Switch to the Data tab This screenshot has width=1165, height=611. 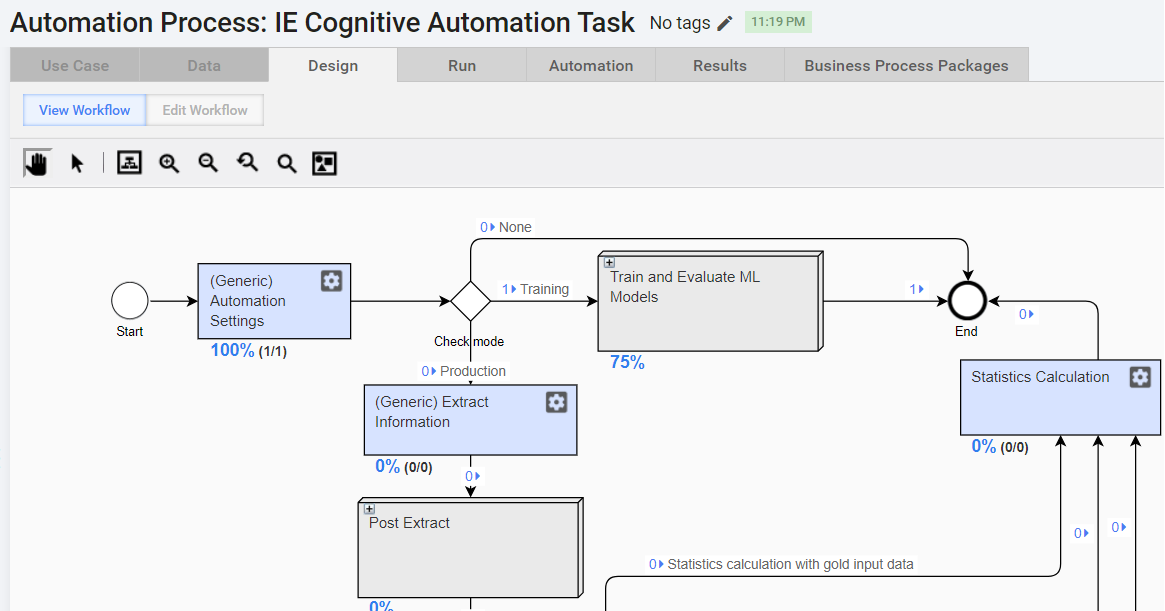point(204,65)
